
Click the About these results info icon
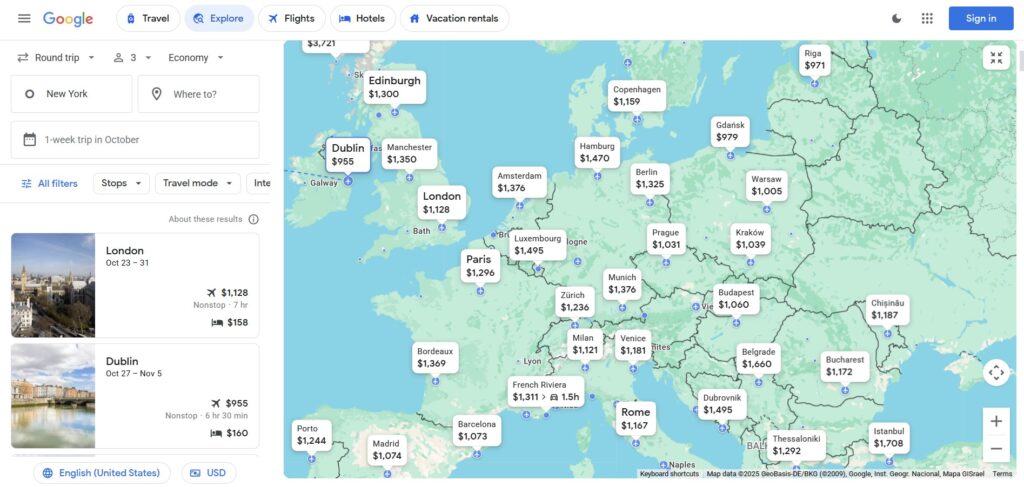pyautogui.click(x=253, y=219)
